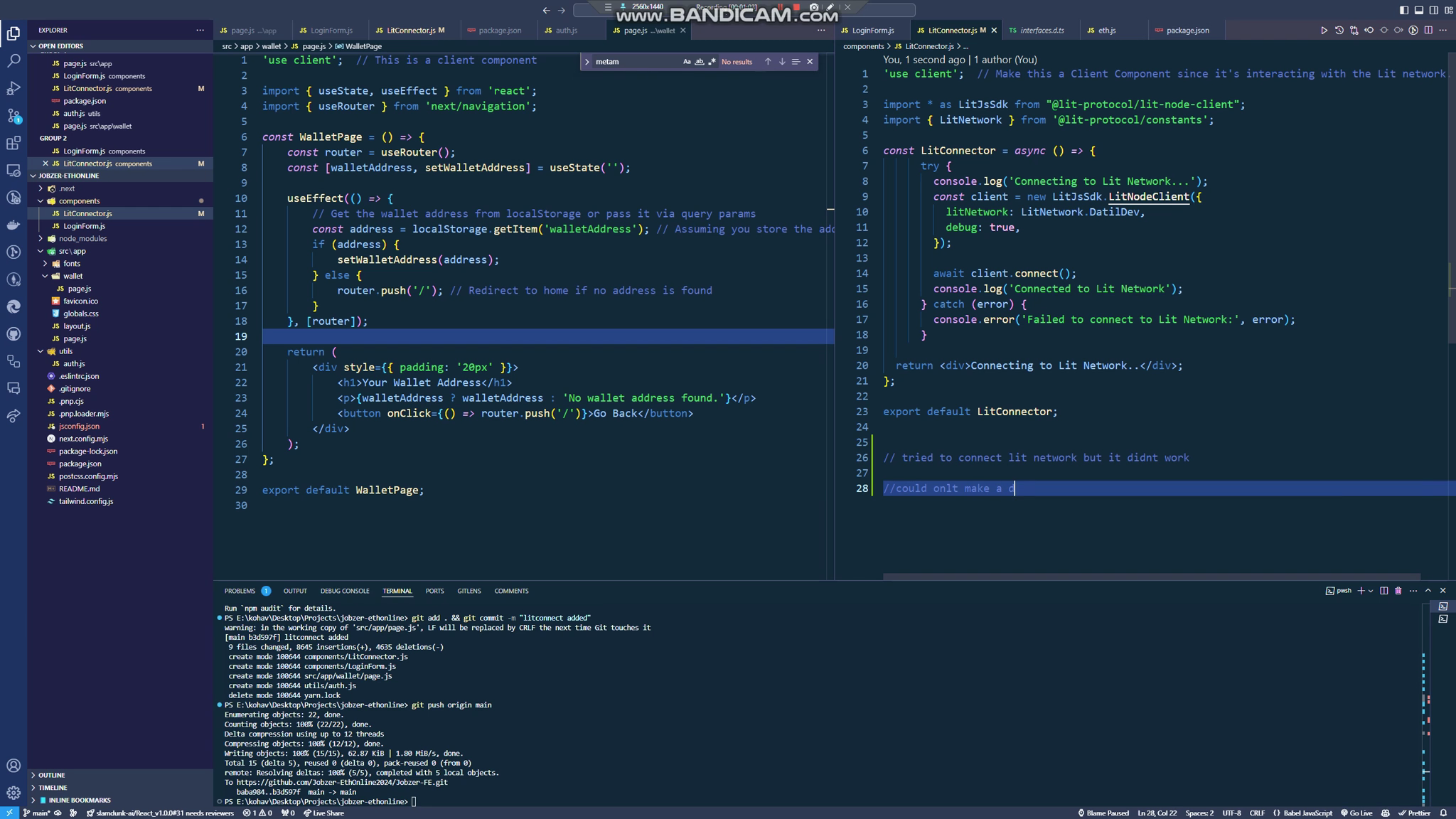Expand the node_modules folder
Viewport: 1456px width, 819px height.
coord(41,239)
